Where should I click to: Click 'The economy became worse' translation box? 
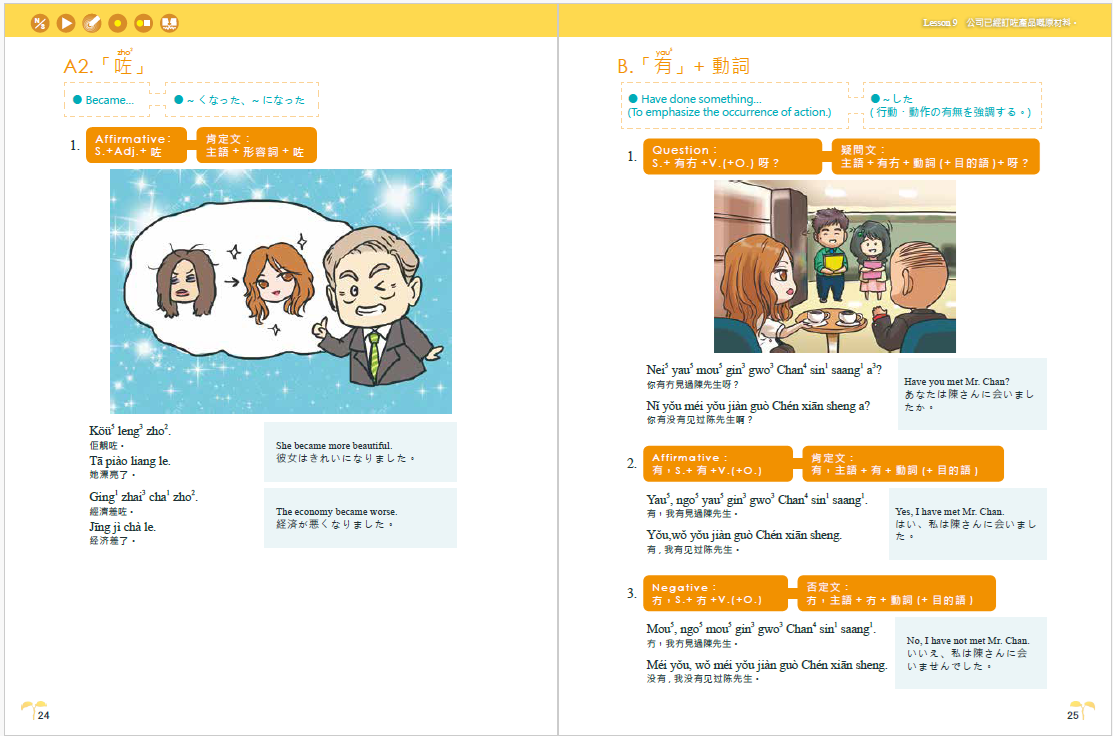click(x=360, y=517)
